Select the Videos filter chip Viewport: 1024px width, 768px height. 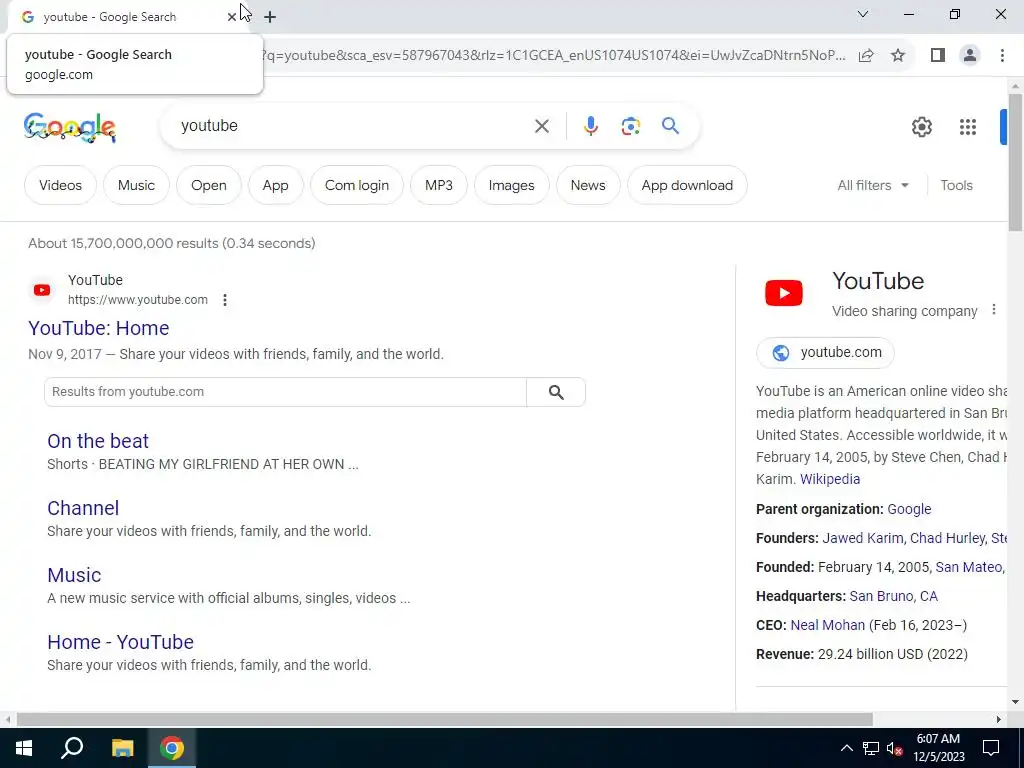click(60, 185)
